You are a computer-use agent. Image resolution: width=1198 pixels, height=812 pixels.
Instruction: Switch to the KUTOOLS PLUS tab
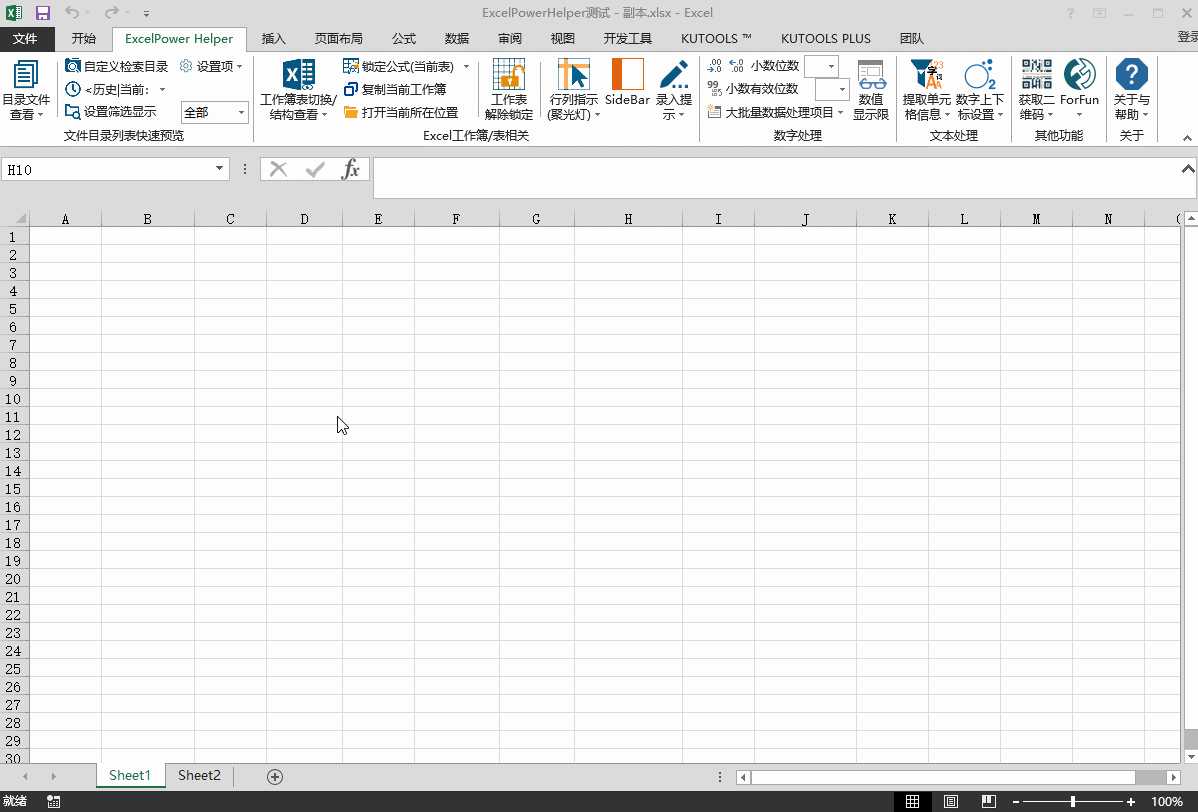click(x=825, y=38)
